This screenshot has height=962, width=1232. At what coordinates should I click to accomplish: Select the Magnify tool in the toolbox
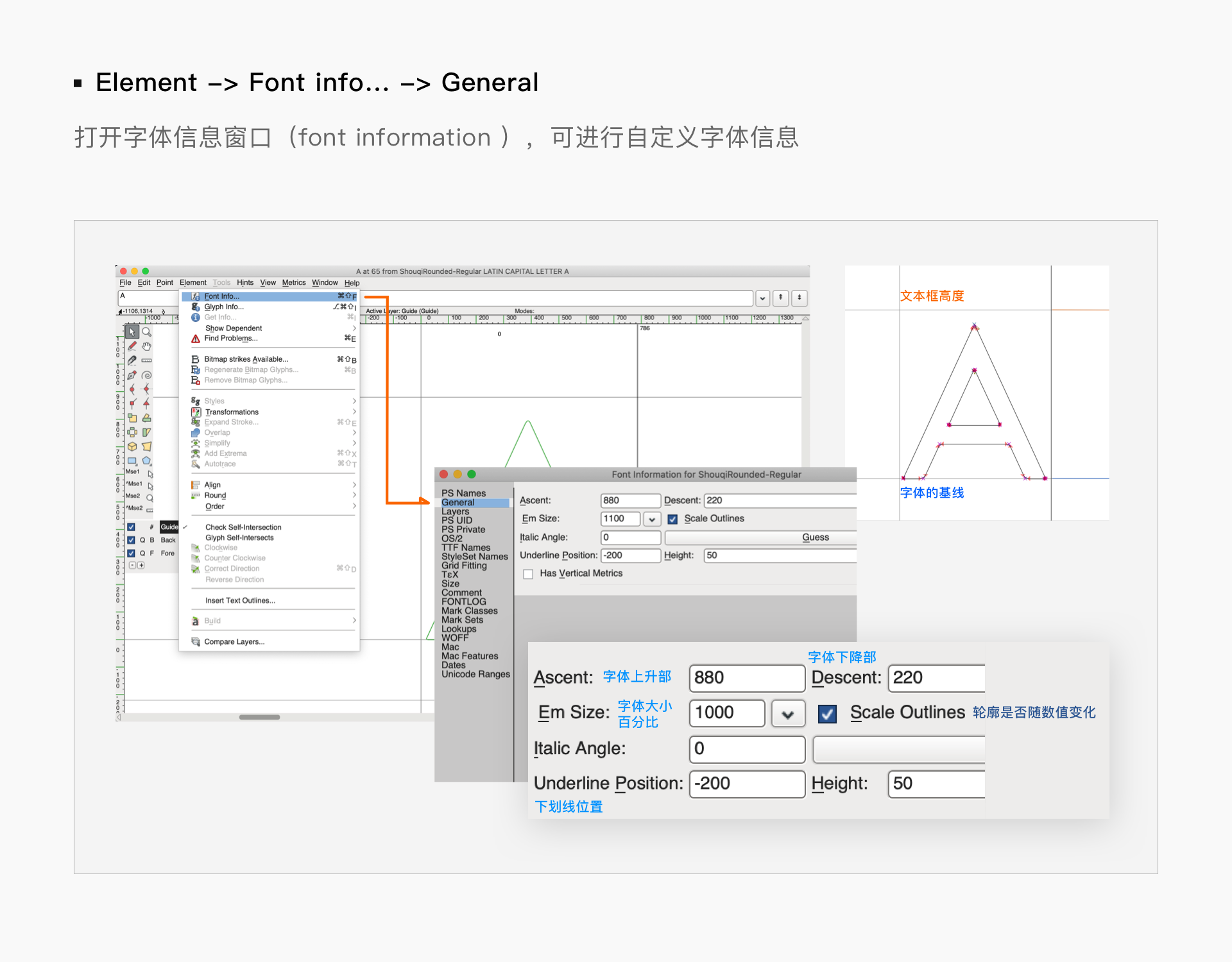coord(147,332)
